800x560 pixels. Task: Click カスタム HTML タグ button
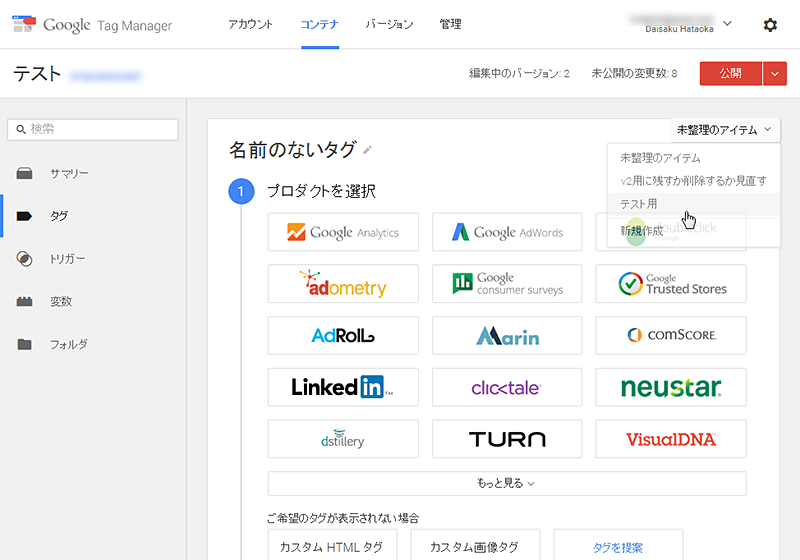click(x=332, y=547)
